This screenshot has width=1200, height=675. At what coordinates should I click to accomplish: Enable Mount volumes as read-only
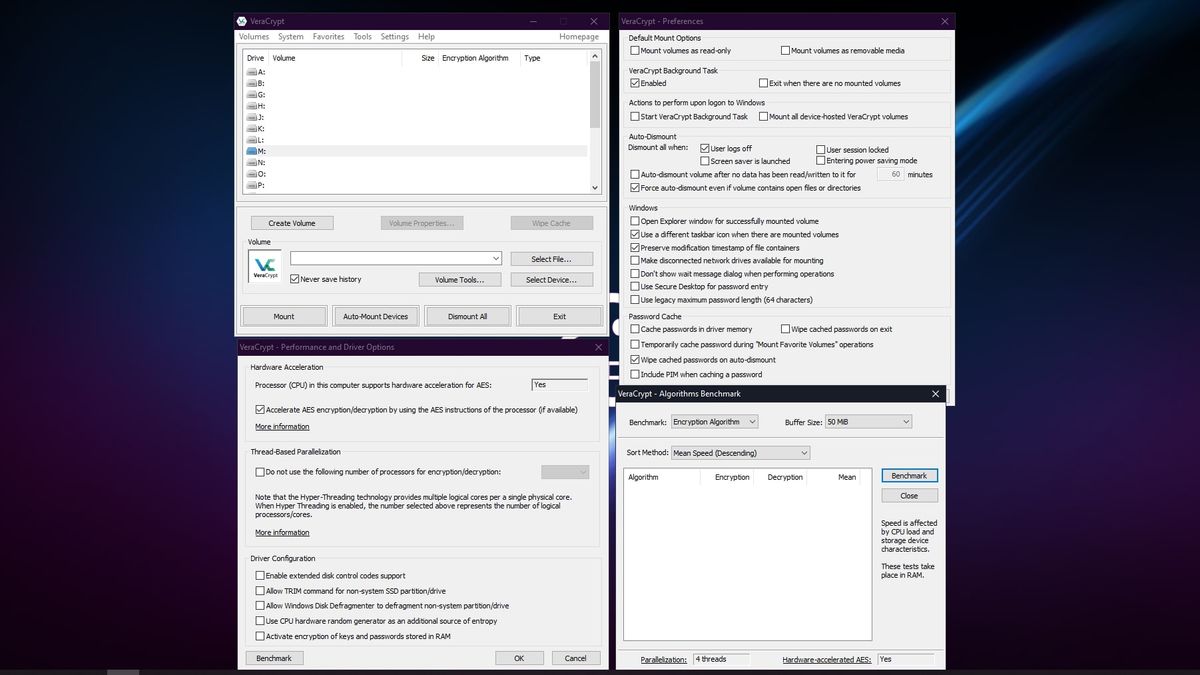634,50
